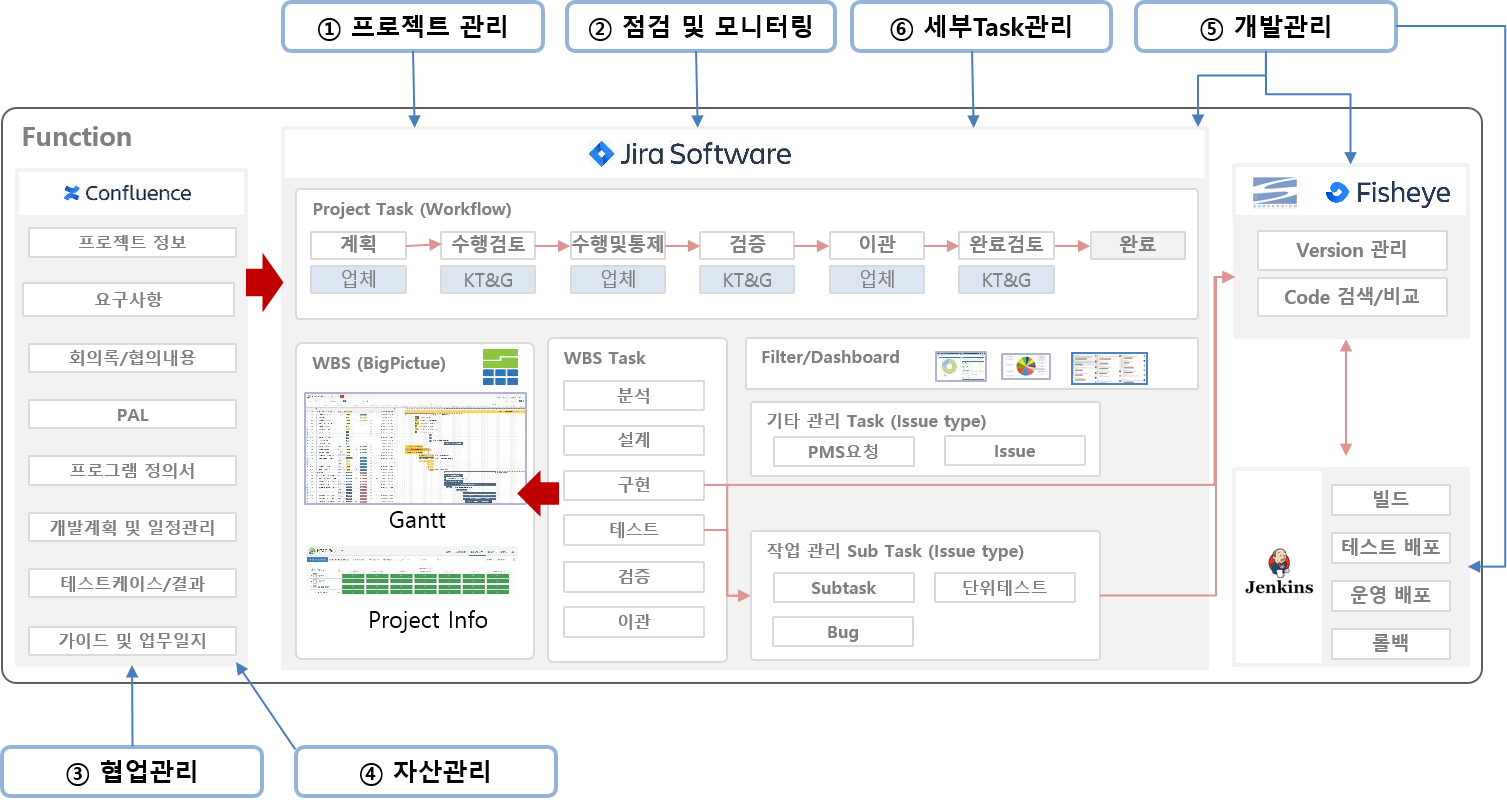This screenshot has height=802, width=1507.
Task: Select the 완료 final workflow step
Action: [1138, 245]
